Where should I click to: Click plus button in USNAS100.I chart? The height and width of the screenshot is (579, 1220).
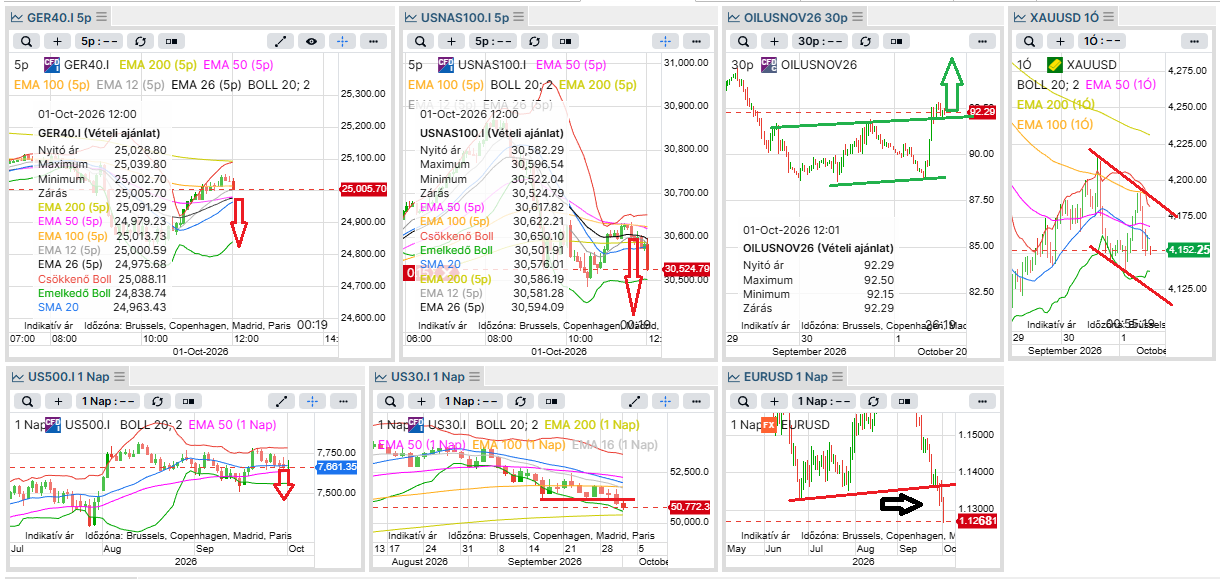click(452, 41)
